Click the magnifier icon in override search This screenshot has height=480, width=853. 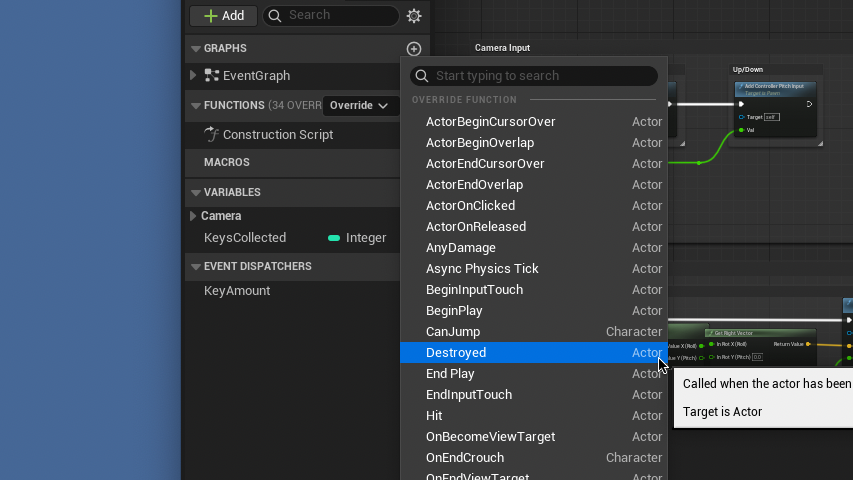tap(422, 76)
